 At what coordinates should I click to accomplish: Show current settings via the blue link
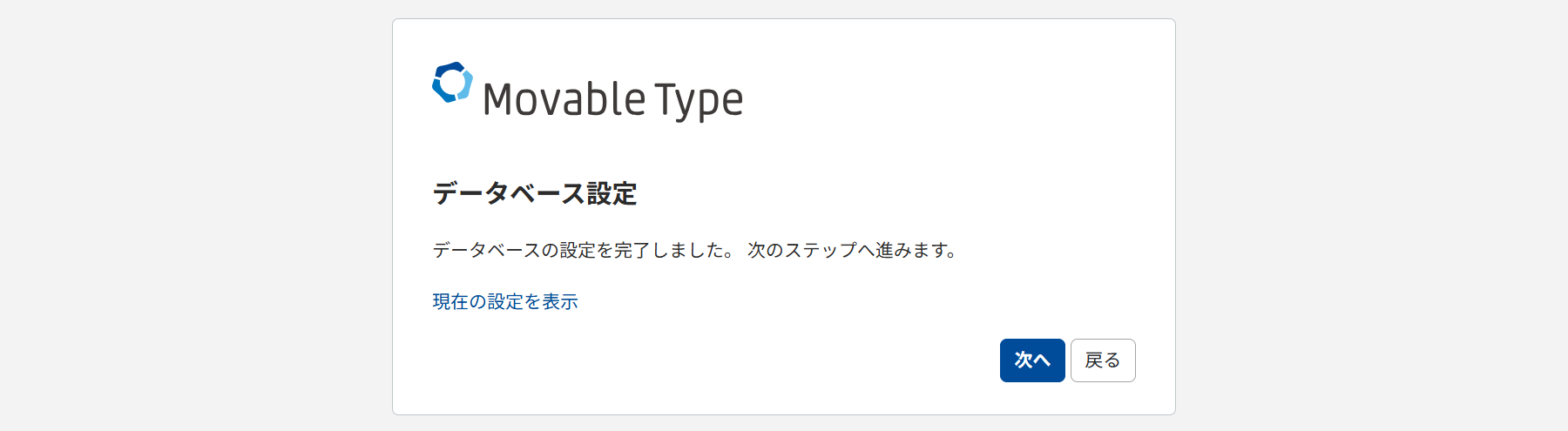pos(505,301)
